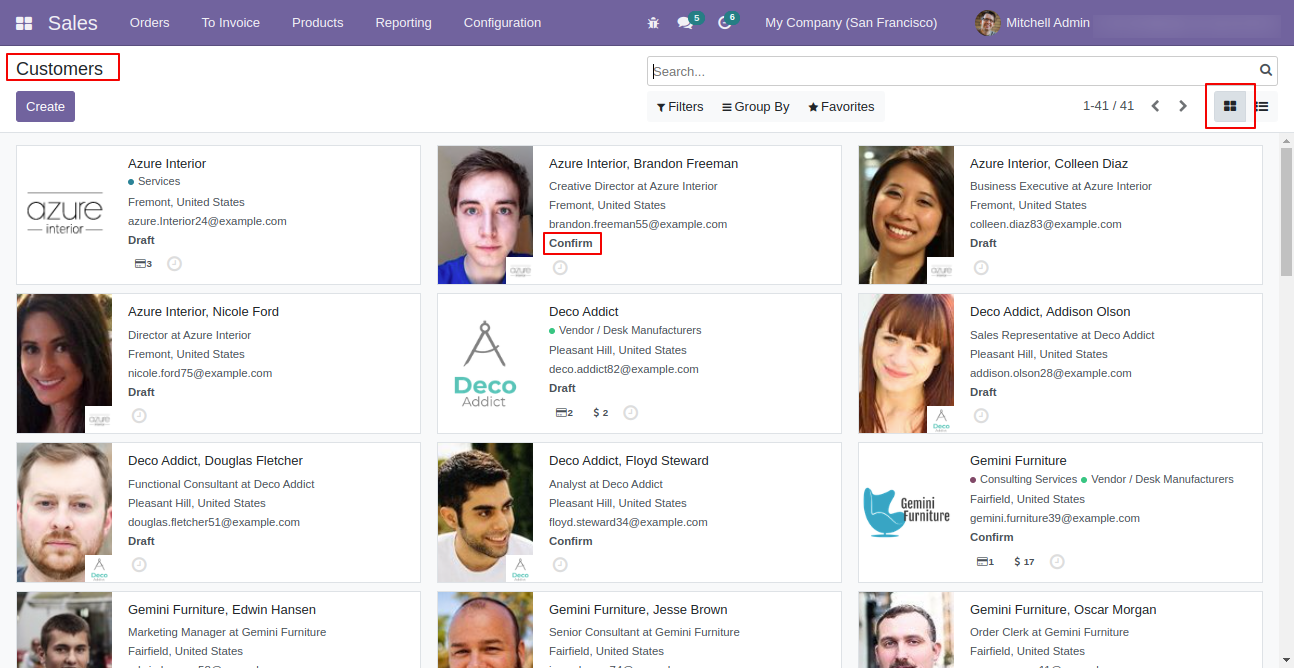This screenshot has height=668, width=1294.
Task: Open Addison Olson's activity clock icon
Action: pyautogui.click(x=981, y=415)
